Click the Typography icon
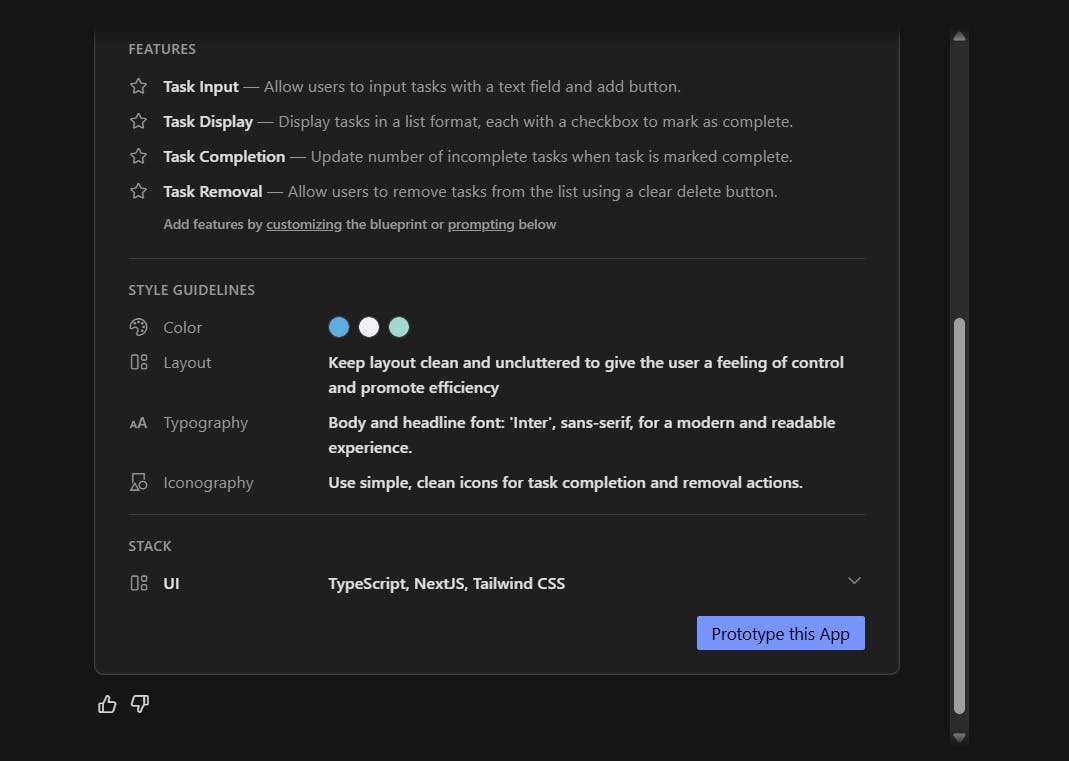 138,423
